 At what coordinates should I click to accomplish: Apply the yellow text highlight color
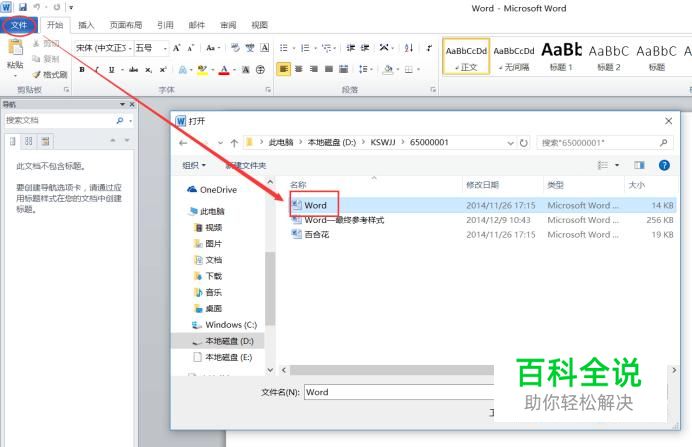click(x=203, y=70)
